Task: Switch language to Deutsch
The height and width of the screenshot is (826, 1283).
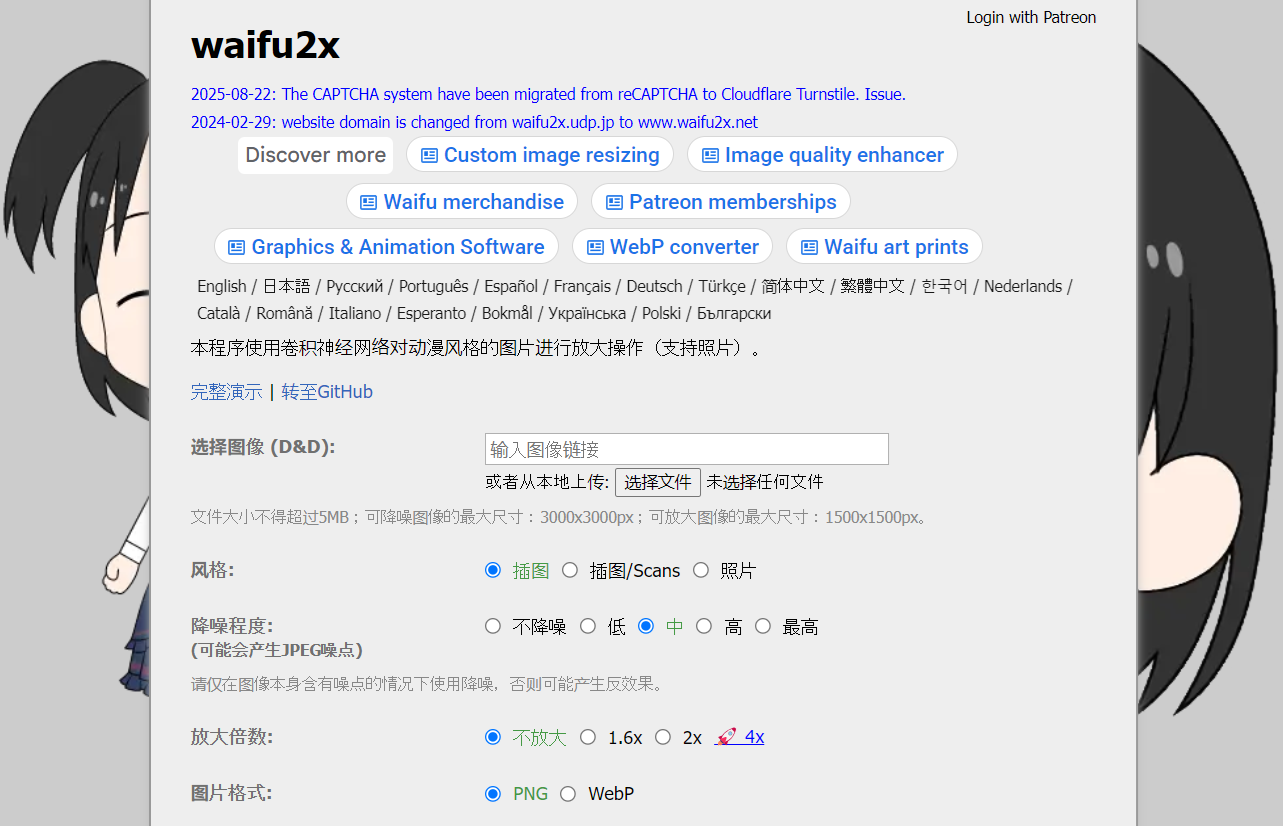Action: point(655,286)
